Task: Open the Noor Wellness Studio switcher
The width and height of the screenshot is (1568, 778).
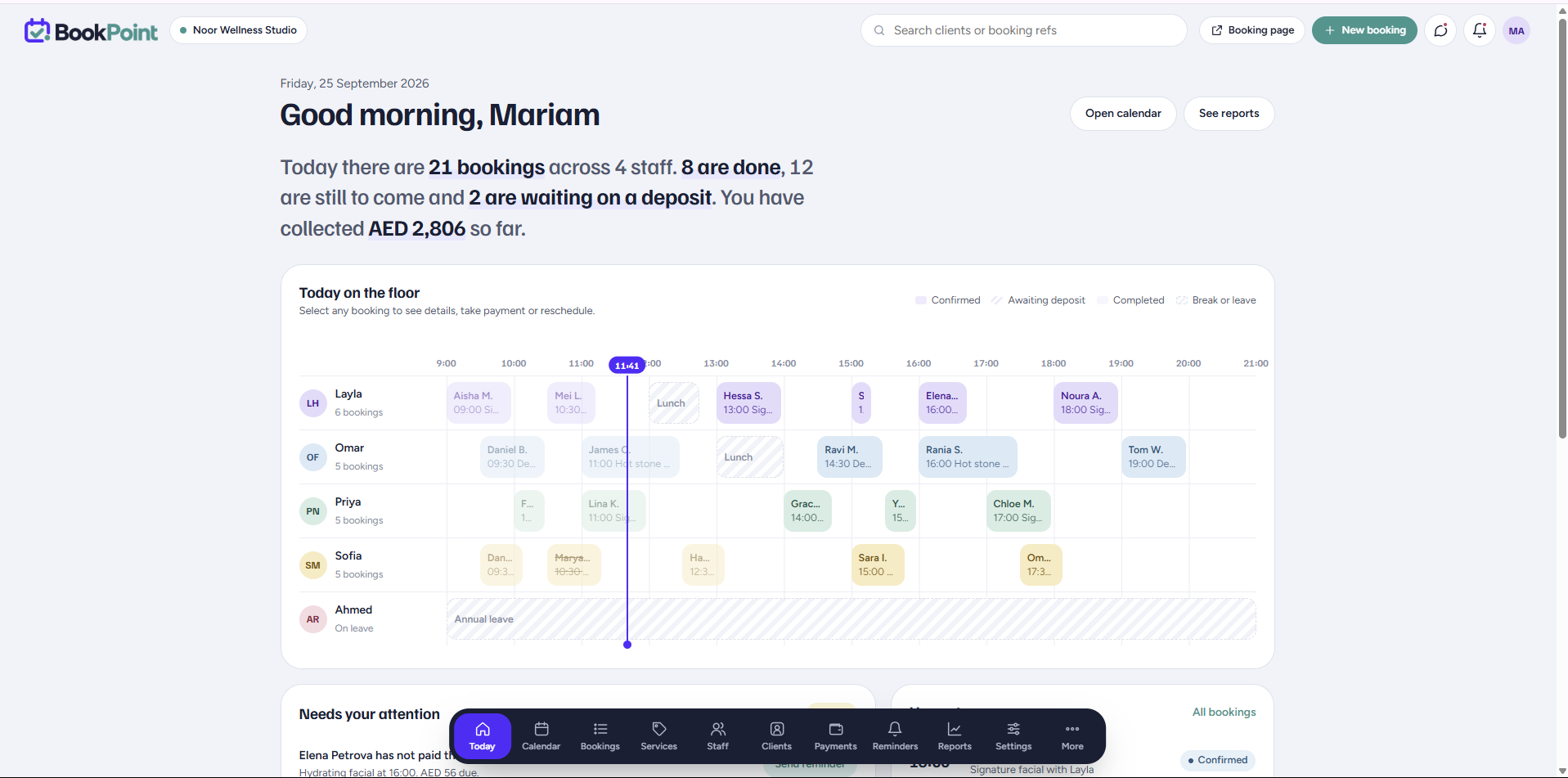Action: coord(239,30)
